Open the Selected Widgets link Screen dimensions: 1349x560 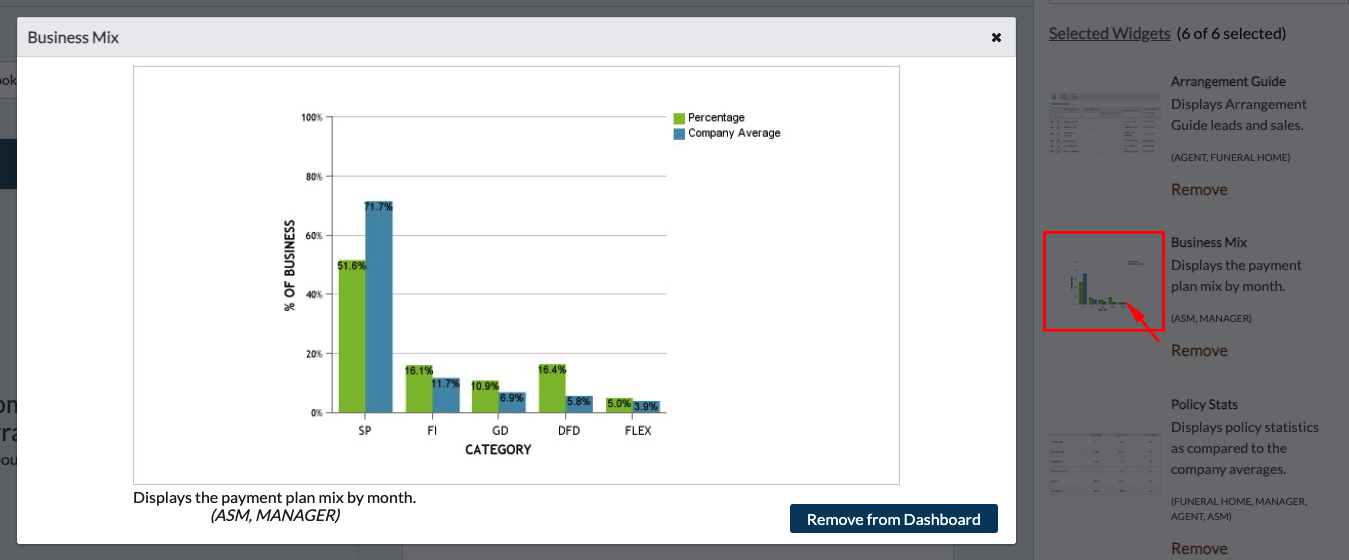[x=1110, y=33]
